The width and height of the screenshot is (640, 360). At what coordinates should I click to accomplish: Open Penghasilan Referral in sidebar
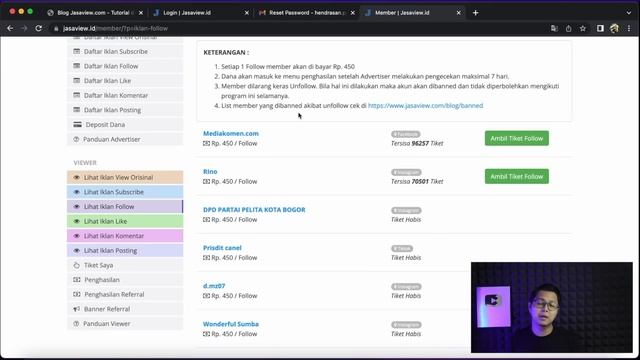pos(125,294)
